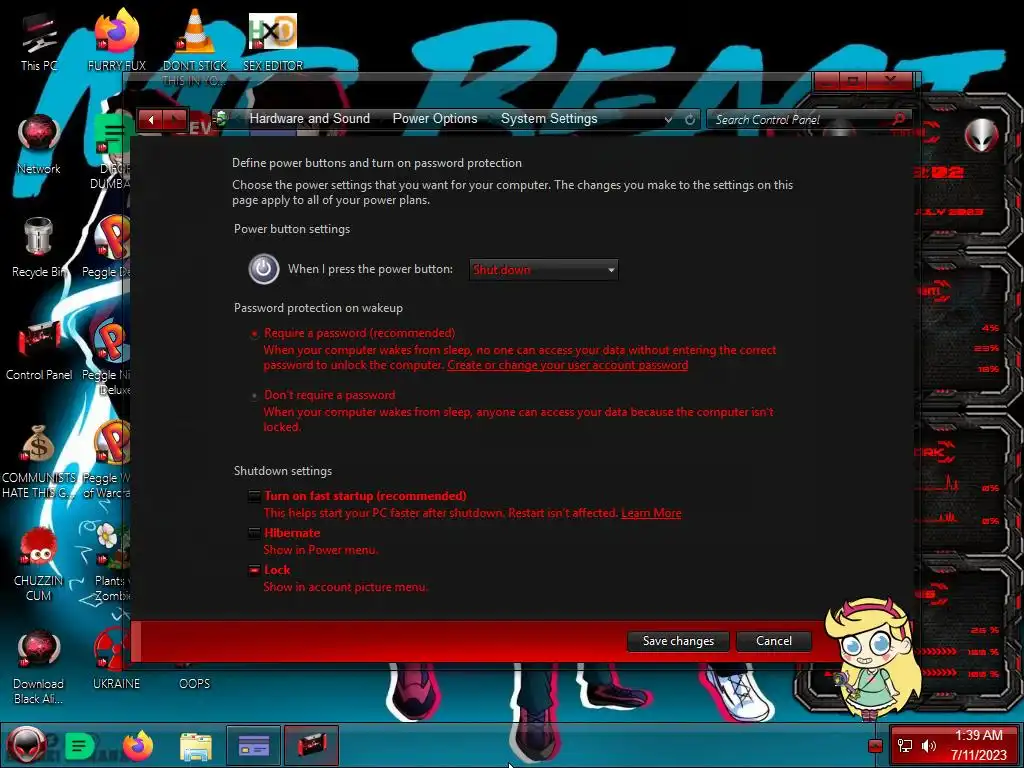Switch to the blue window taskbar app
The width and height of the screenshot is (1024, 768).
pos(253,745)
